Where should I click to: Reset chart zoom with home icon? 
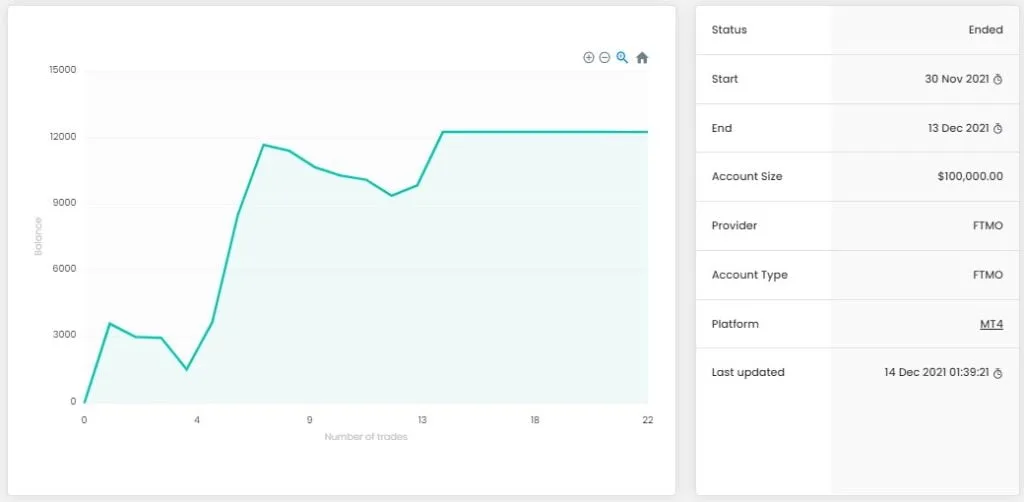pos(642,58)
